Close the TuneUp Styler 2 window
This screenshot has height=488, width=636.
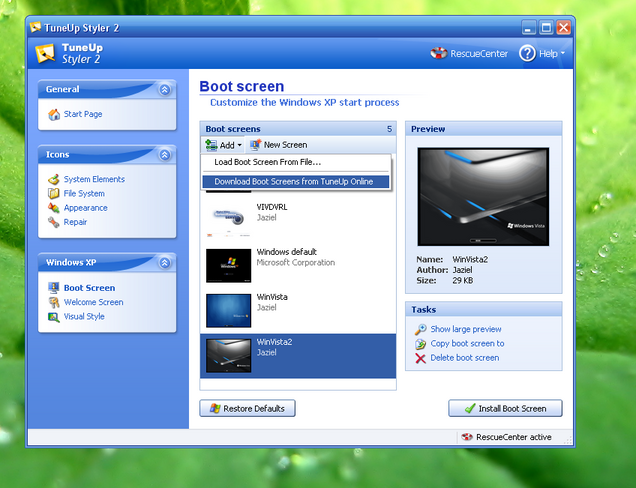tap(563, 28)
